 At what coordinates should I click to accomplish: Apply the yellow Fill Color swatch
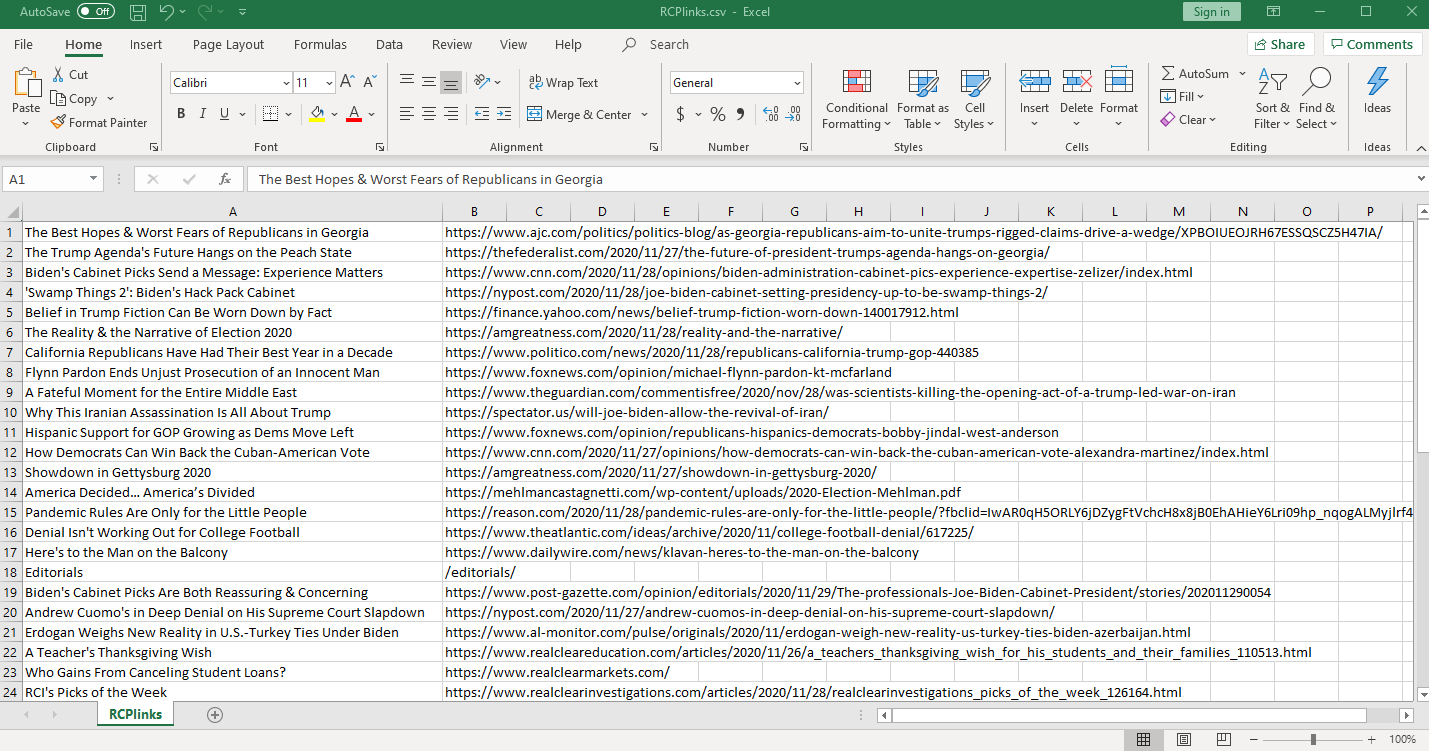[x=317, y=114]
